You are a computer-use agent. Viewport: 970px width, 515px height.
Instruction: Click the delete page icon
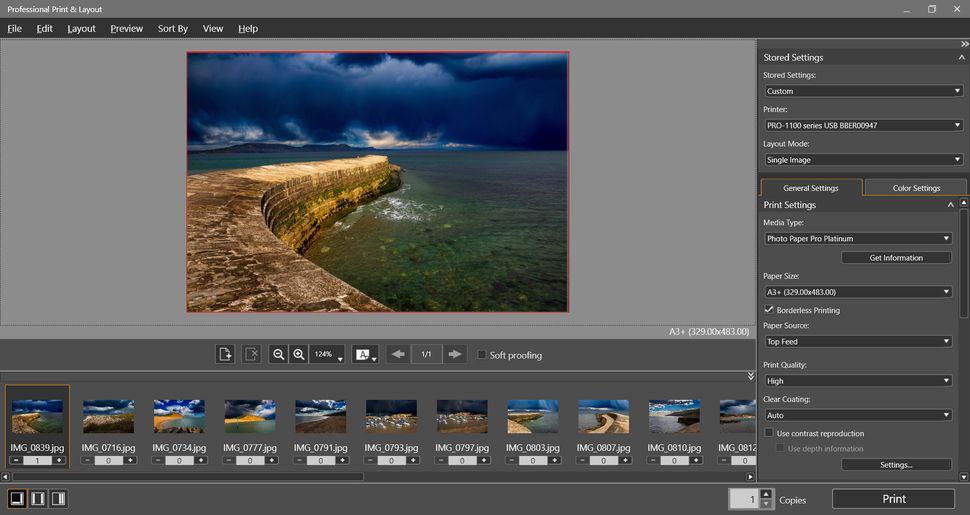(252, 354)
